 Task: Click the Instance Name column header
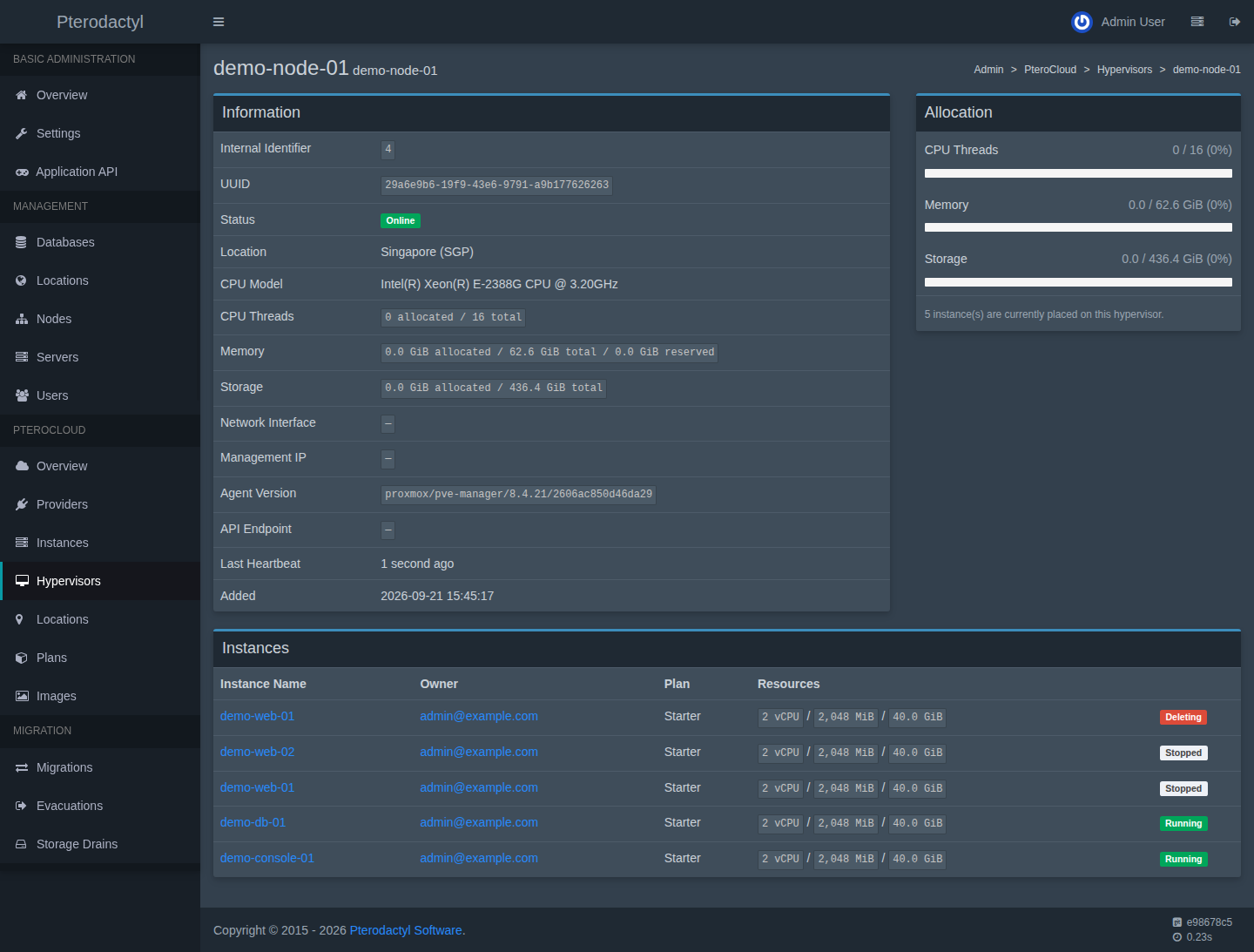(x=263, y=684)
